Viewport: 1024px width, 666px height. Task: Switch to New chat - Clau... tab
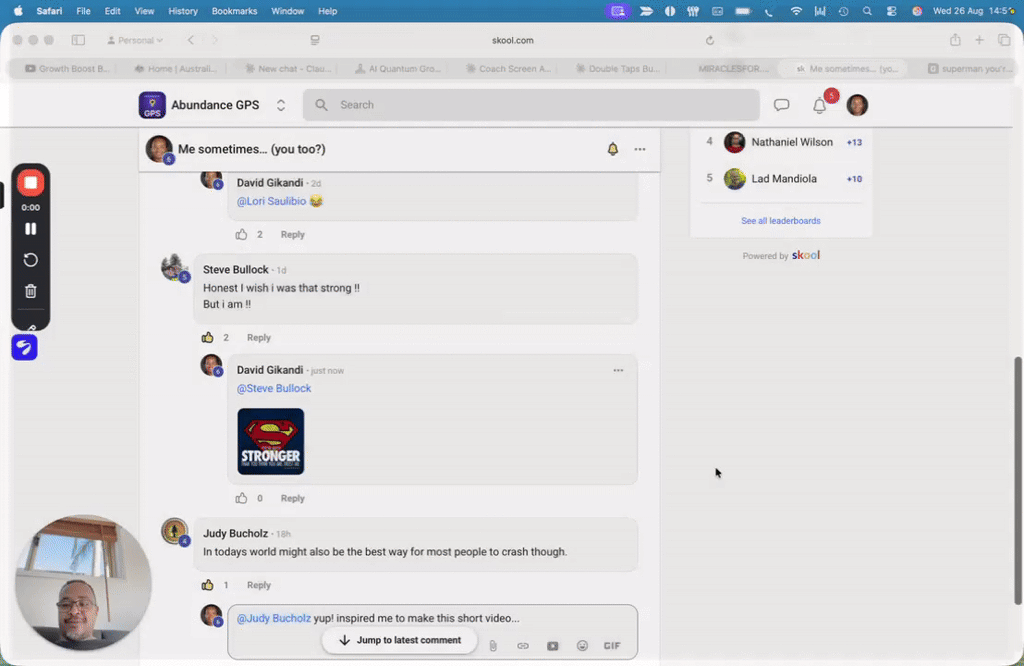pos(288,69)
